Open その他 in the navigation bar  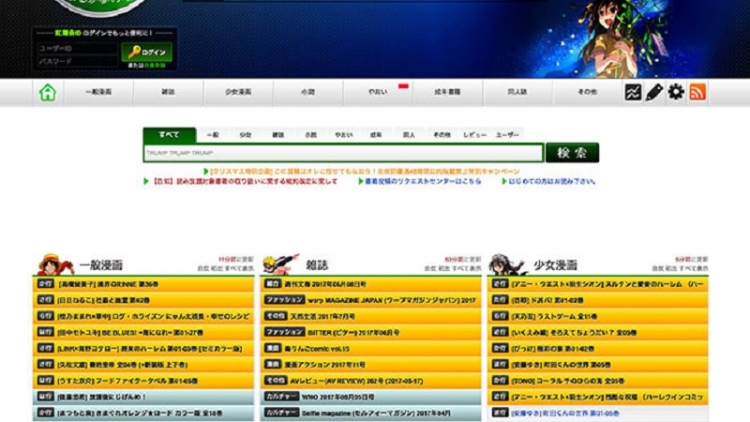click(587, 93)
